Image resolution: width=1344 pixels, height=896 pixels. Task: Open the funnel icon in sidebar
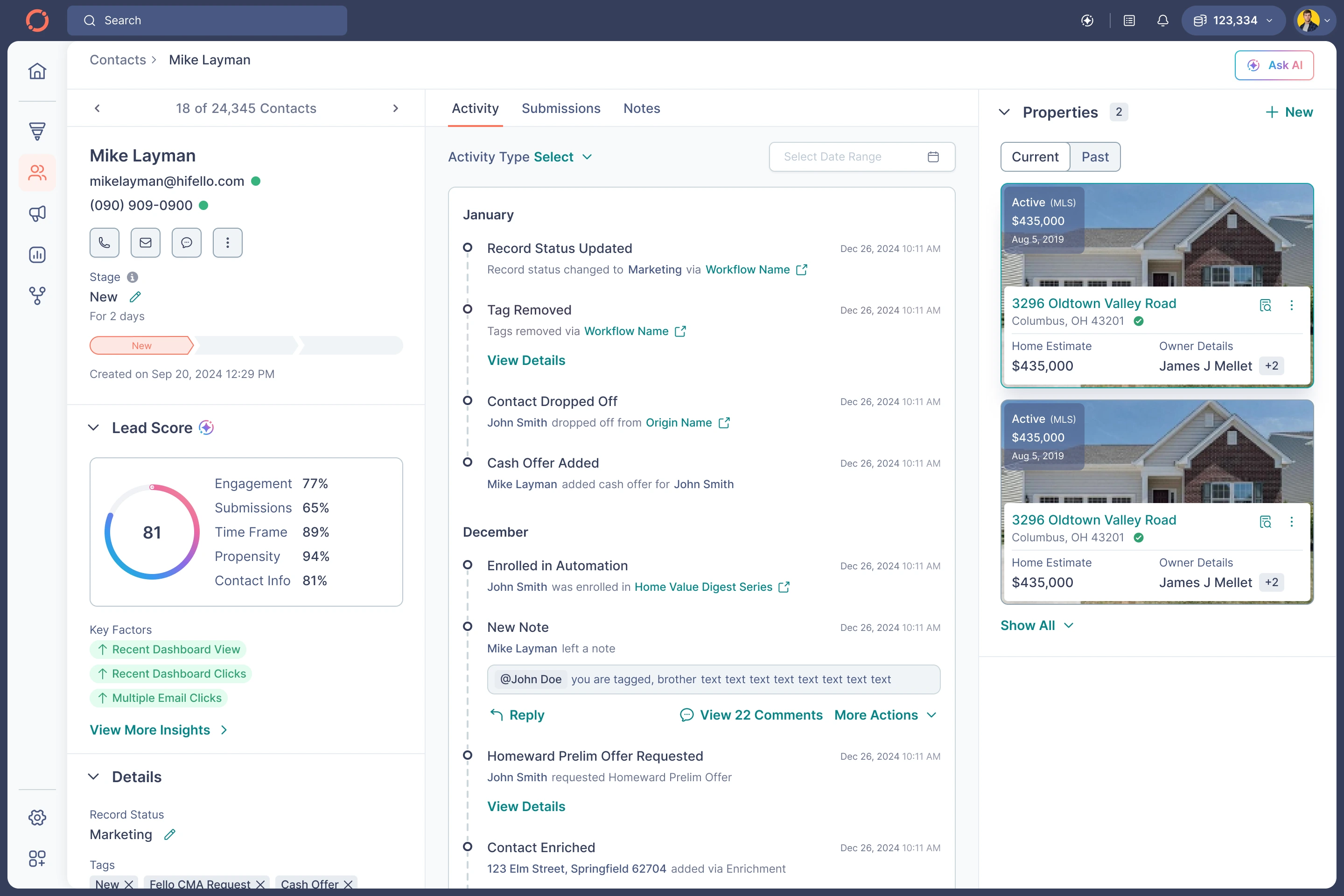[37, 131]
